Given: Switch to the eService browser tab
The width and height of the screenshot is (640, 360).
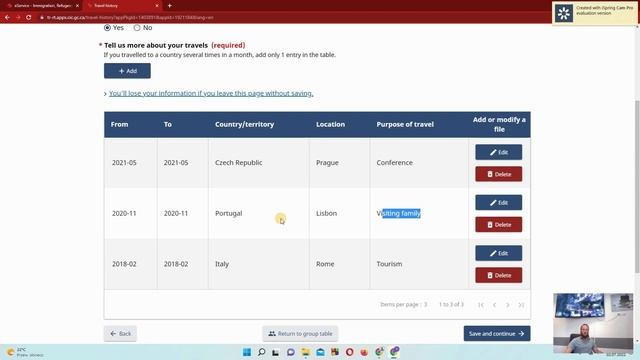Looking at the screenshot, I should 43,6.
